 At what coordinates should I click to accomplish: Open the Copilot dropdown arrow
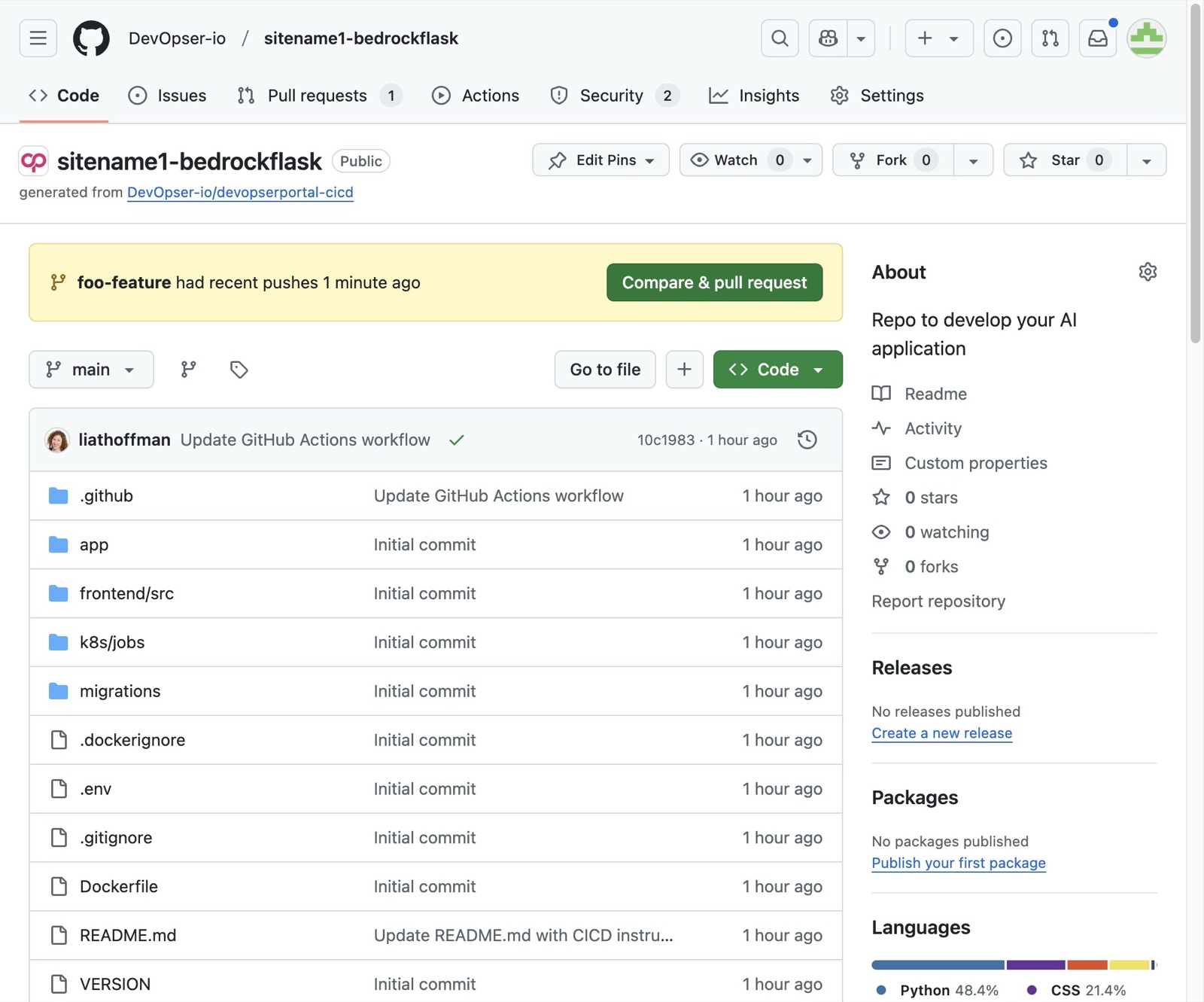point(861,38)
